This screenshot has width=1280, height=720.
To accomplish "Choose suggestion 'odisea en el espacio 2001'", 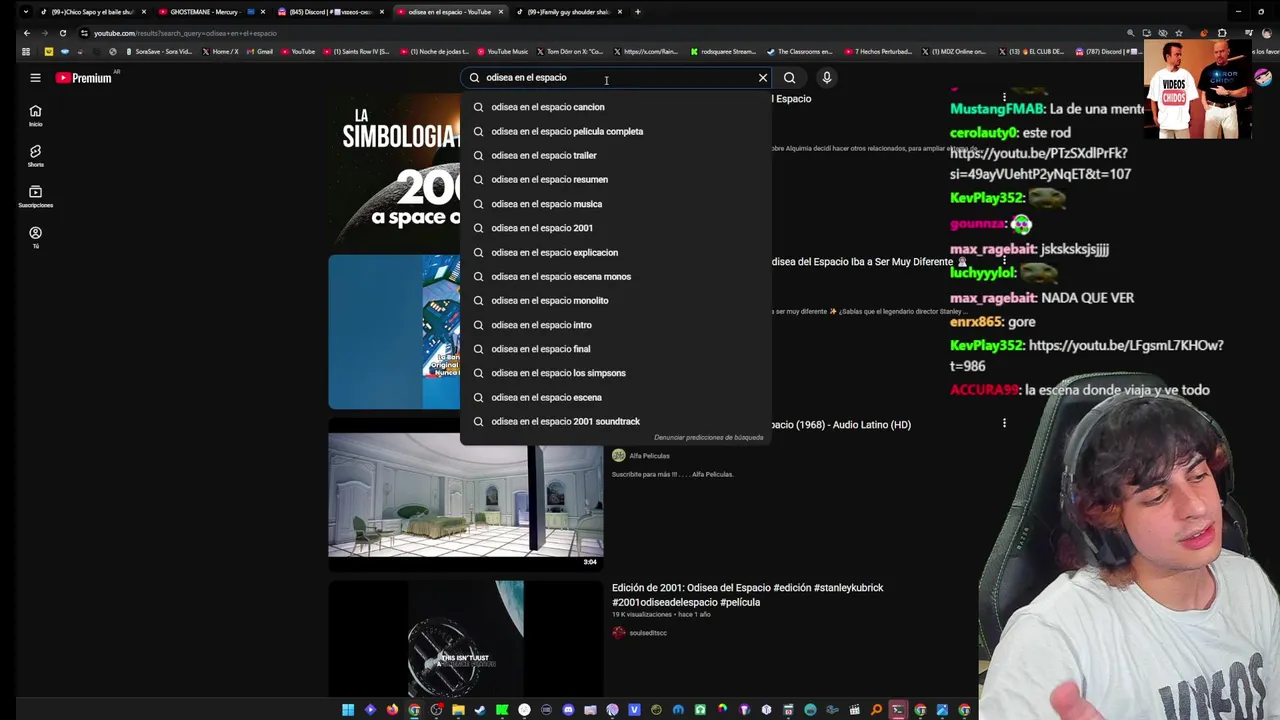I will pos(616,228).
